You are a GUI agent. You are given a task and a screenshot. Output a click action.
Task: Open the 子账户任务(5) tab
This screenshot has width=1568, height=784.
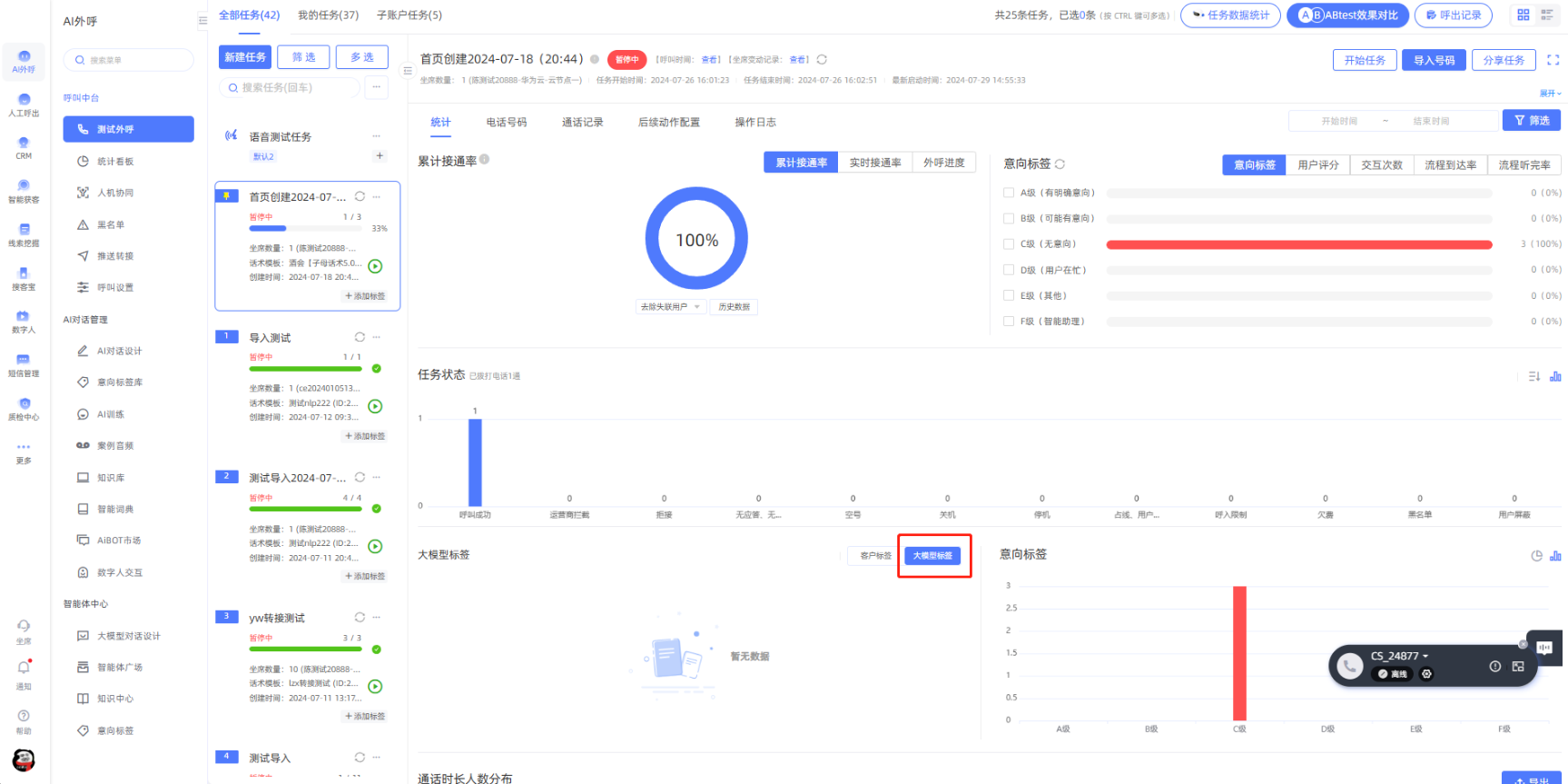[409, 15]
